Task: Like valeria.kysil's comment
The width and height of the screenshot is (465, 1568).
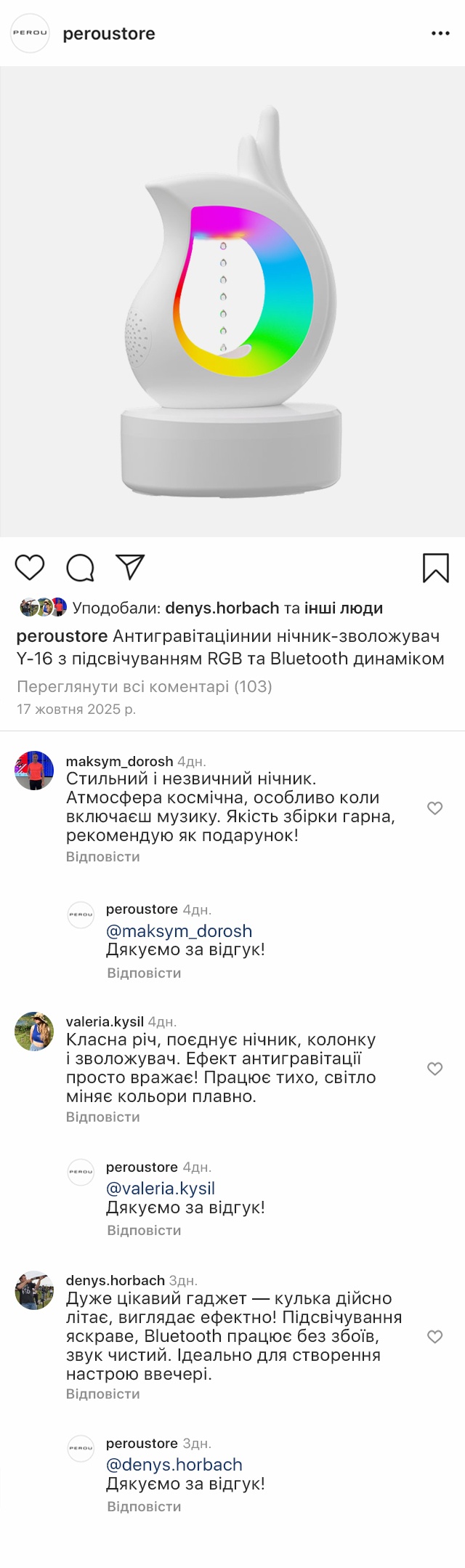Action: (434, 1068)
